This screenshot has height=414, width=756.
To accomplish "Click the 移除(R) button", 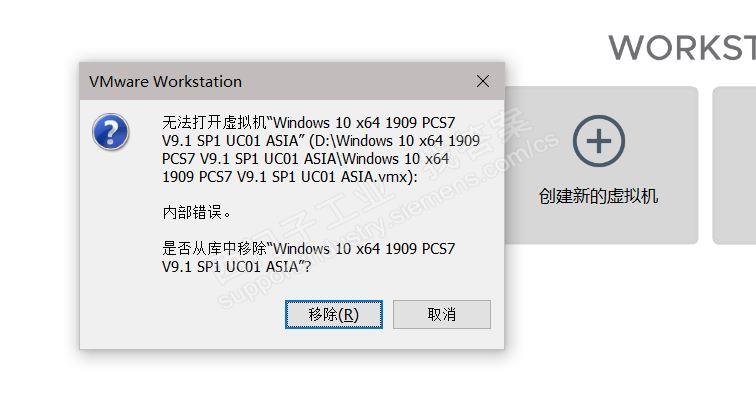I will click(334, 314).
